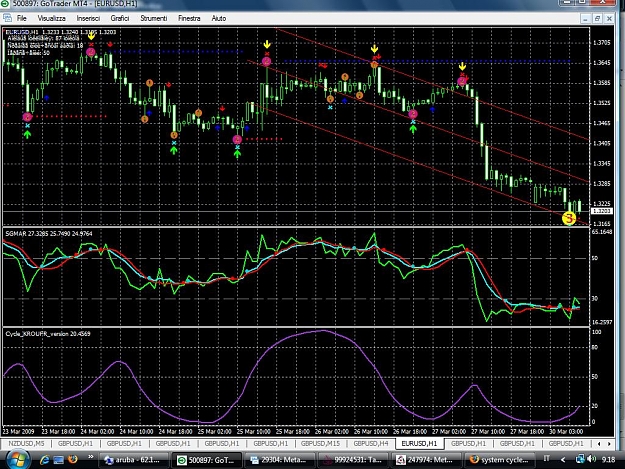
Task: Launch Firefox from quick launch
Action: (x=73, y=459)
